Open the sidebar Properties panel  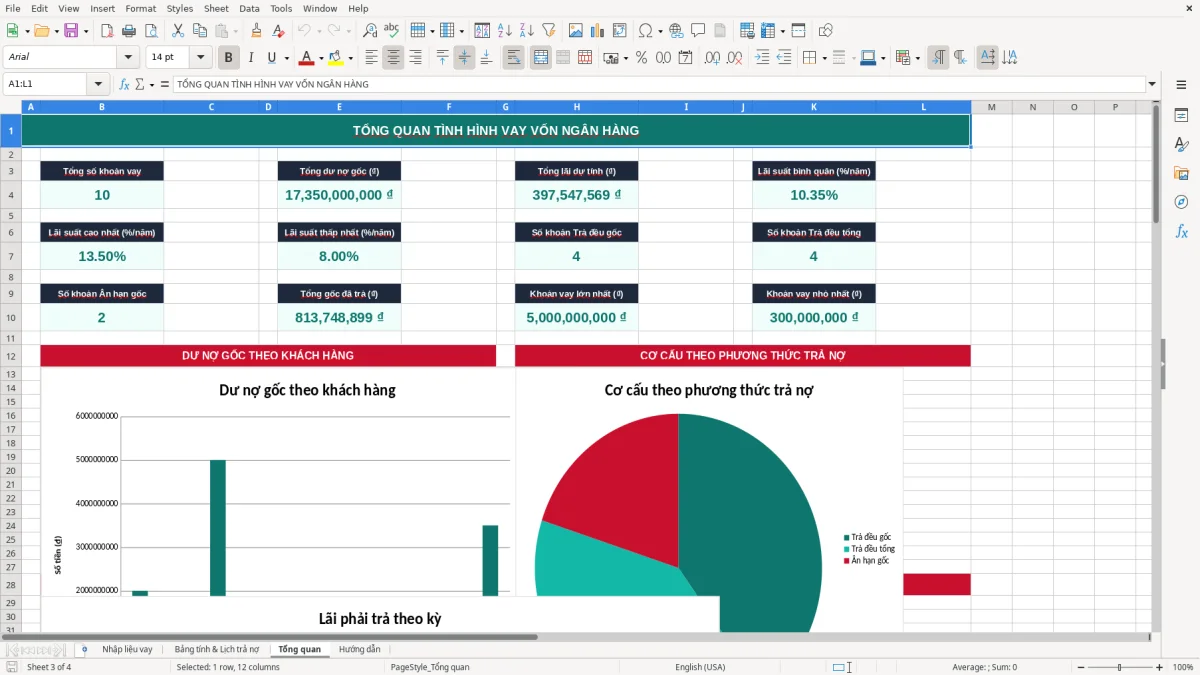pos(1181,115)
